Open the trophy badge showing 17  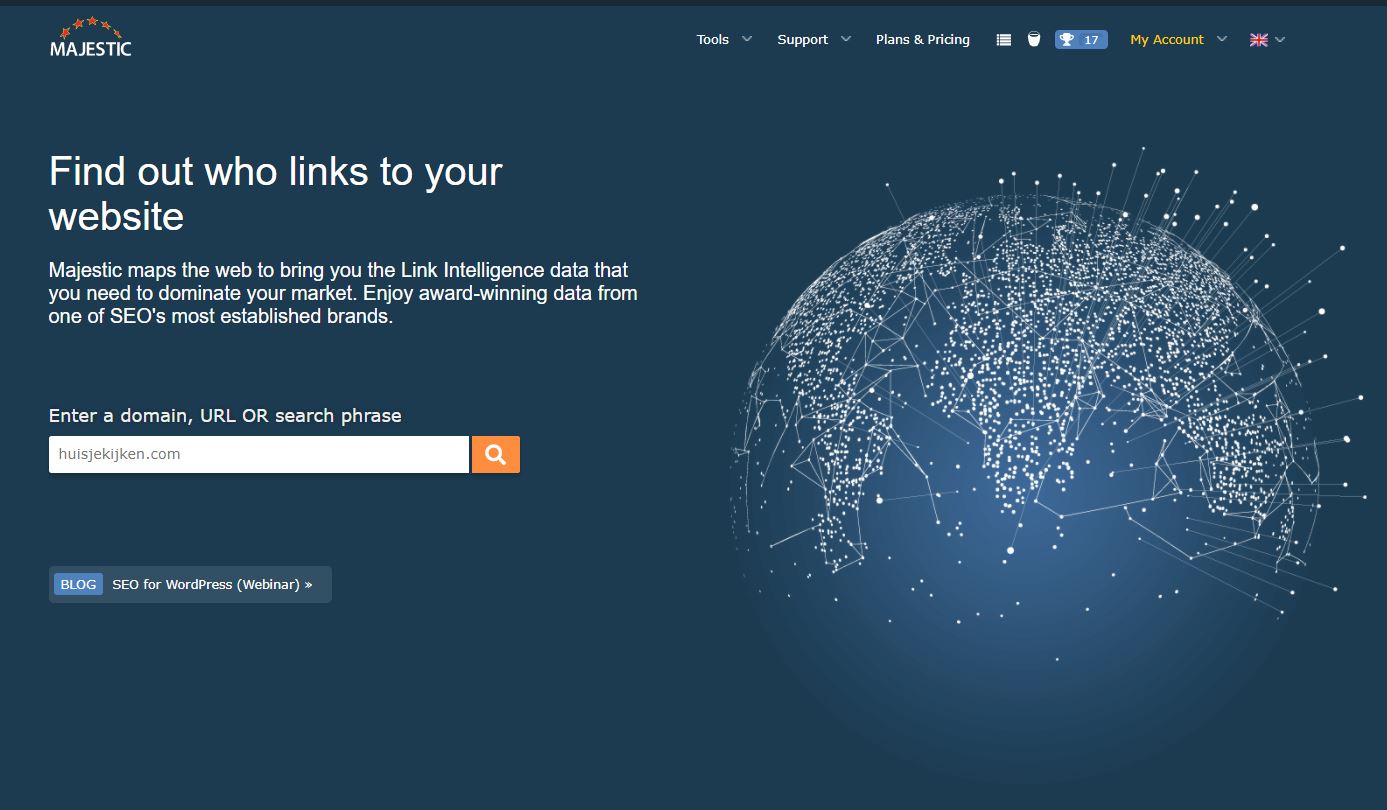click(1081, 40)
